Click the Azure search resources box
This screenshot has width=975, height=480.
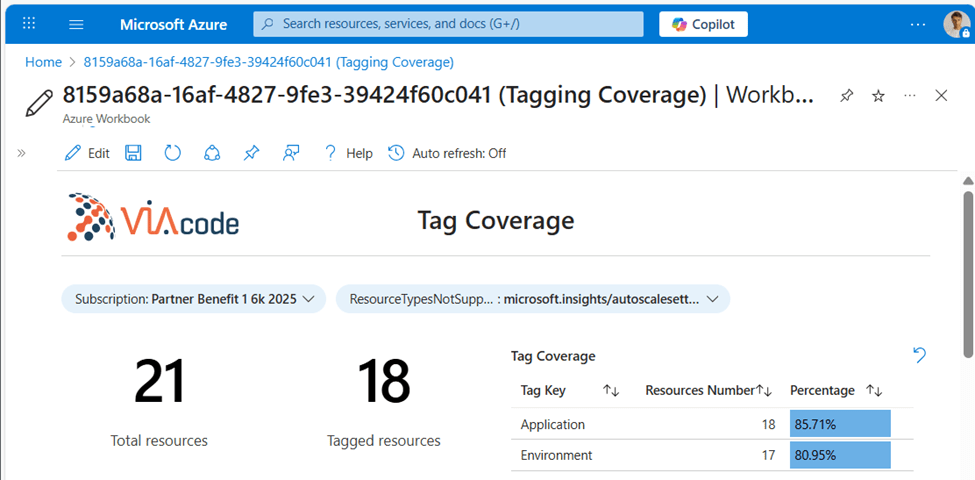(448, 24)
